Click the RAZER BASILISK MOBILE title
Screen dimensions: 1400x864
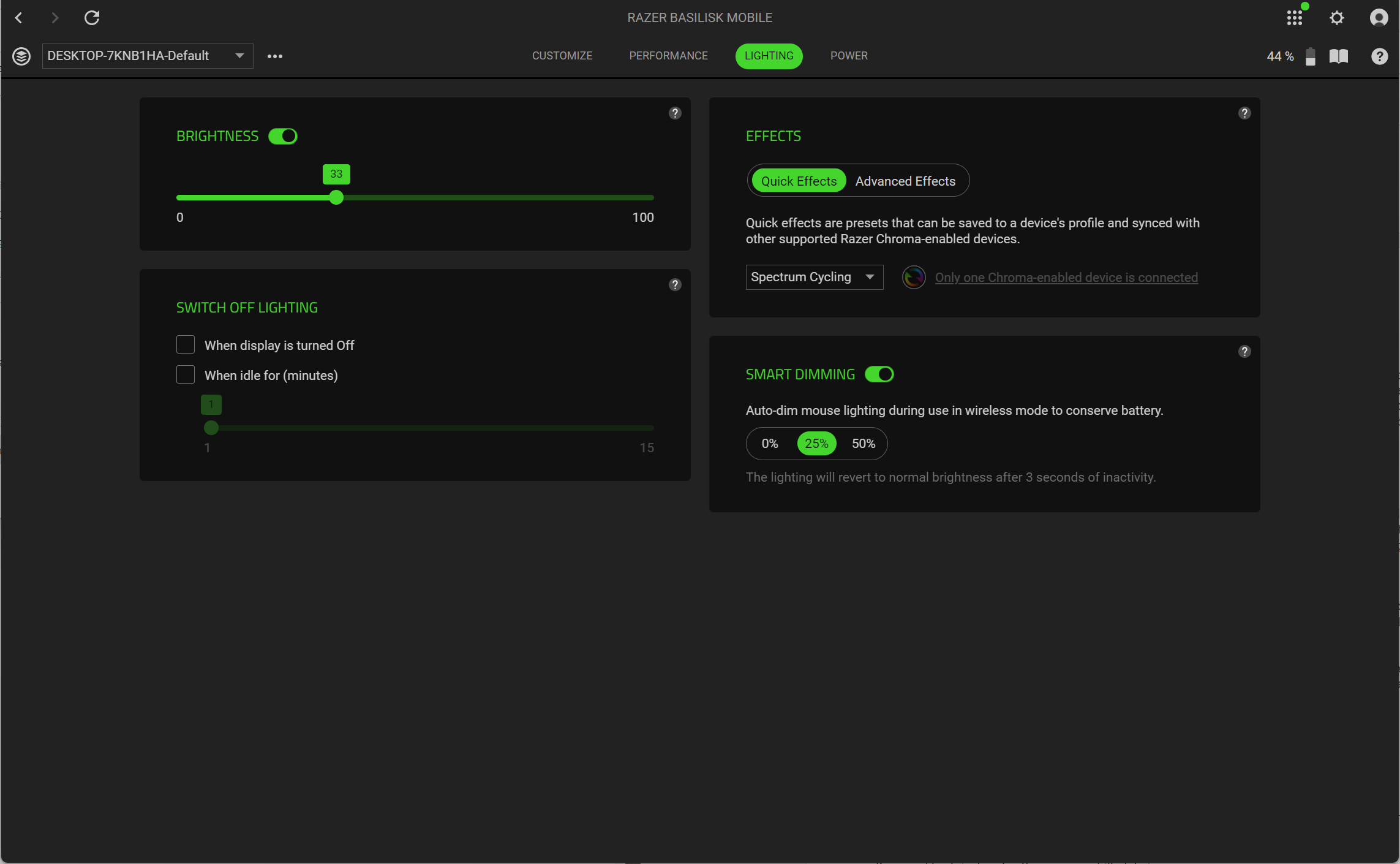tap(700, 18)
